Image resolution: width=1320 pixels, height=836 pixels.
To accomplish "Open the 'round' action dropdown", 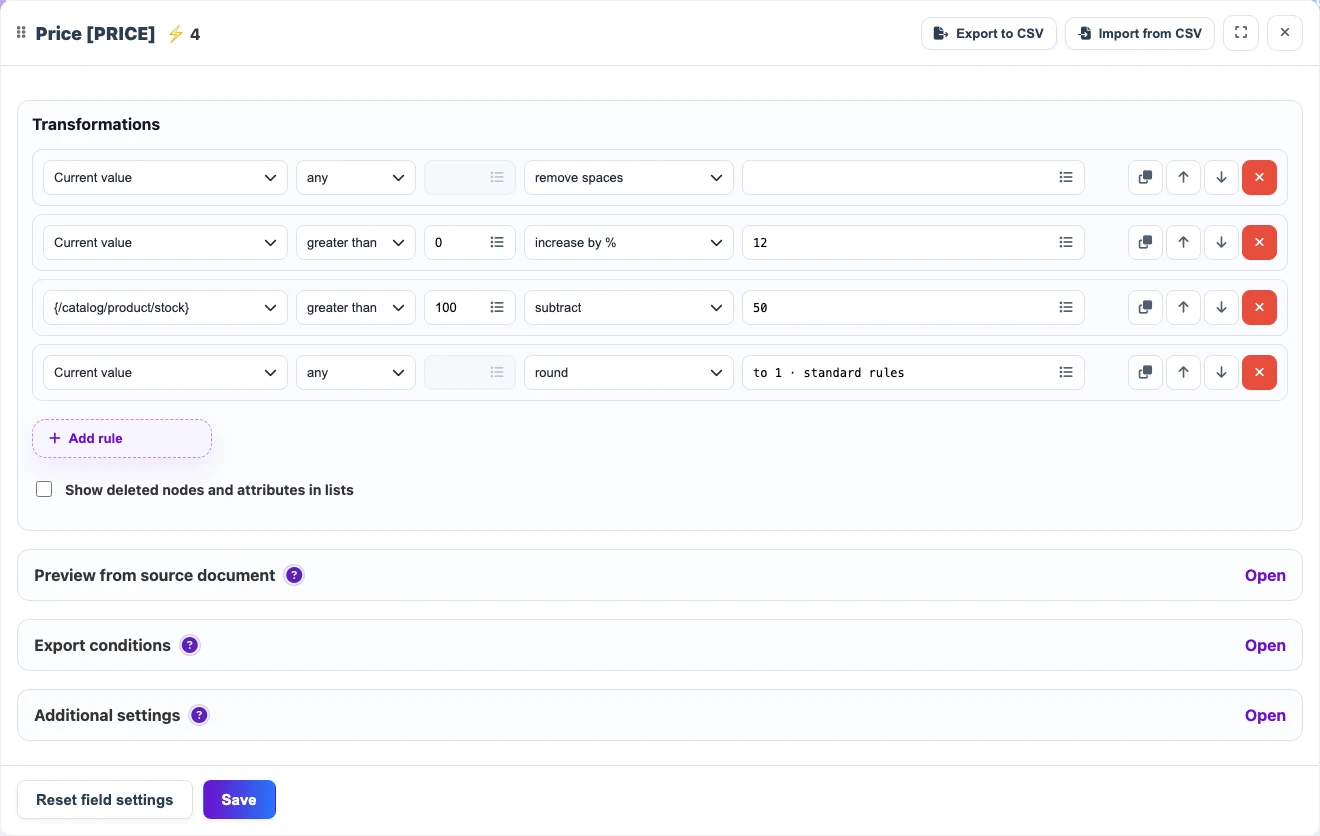I will coord(628,372).
